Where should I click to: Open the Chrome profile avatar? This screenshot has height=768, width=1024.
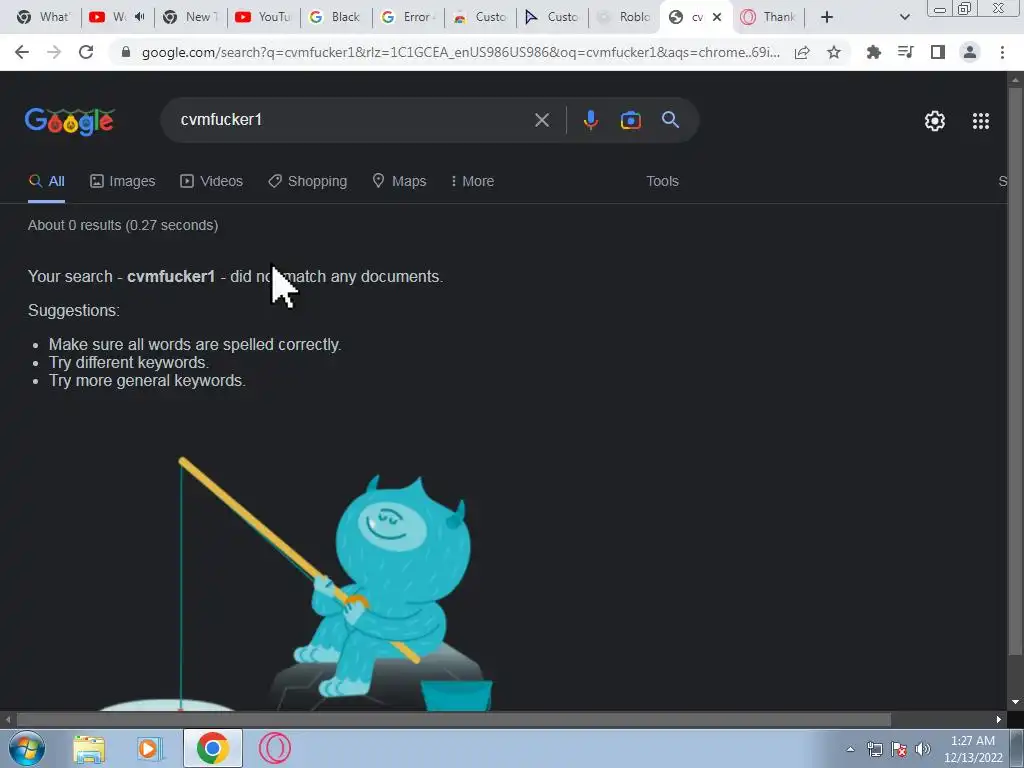click(x=970, y=52)
